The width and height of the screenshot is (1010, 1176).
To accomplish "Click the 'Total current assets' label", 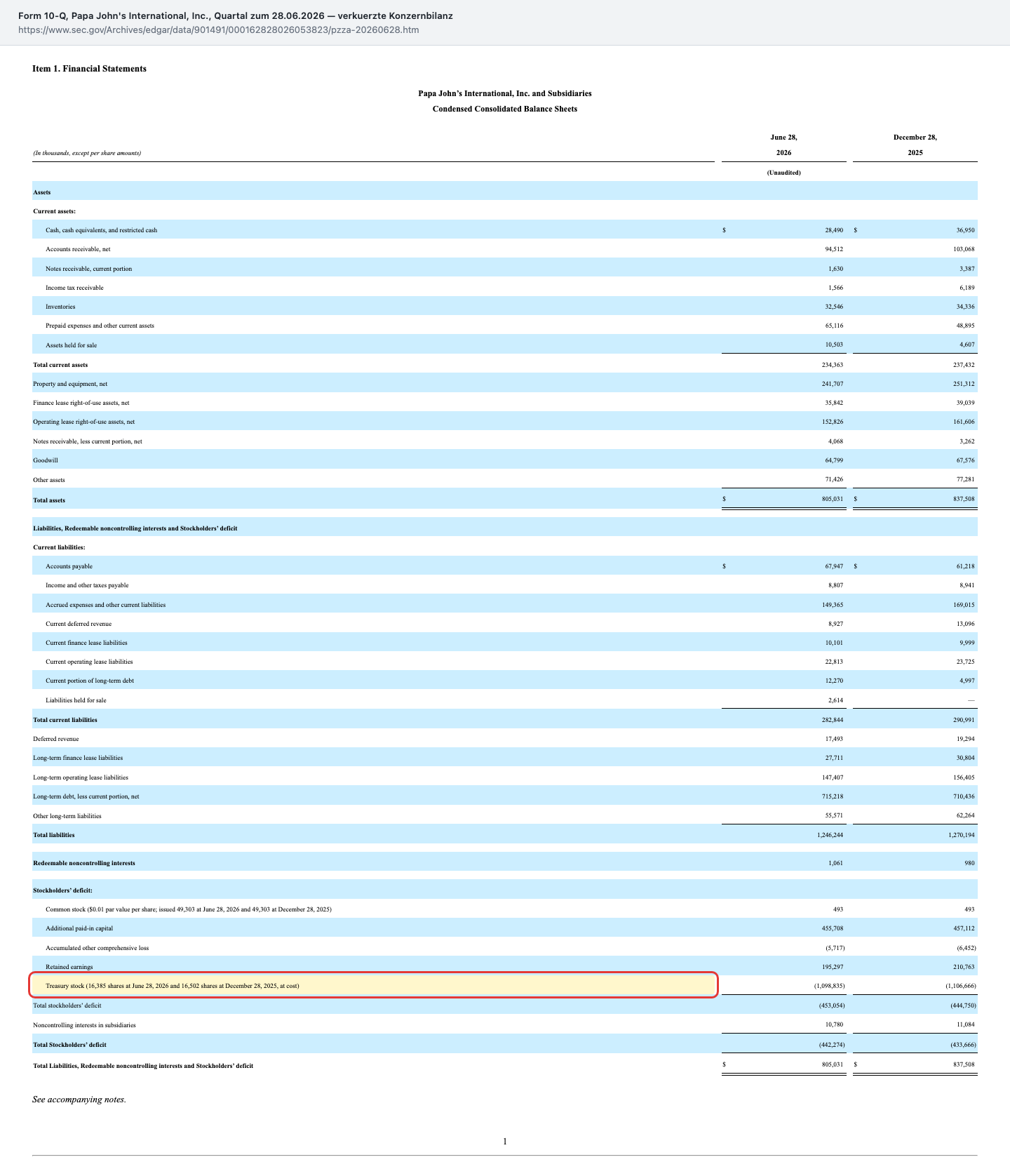I will point(60,365).
